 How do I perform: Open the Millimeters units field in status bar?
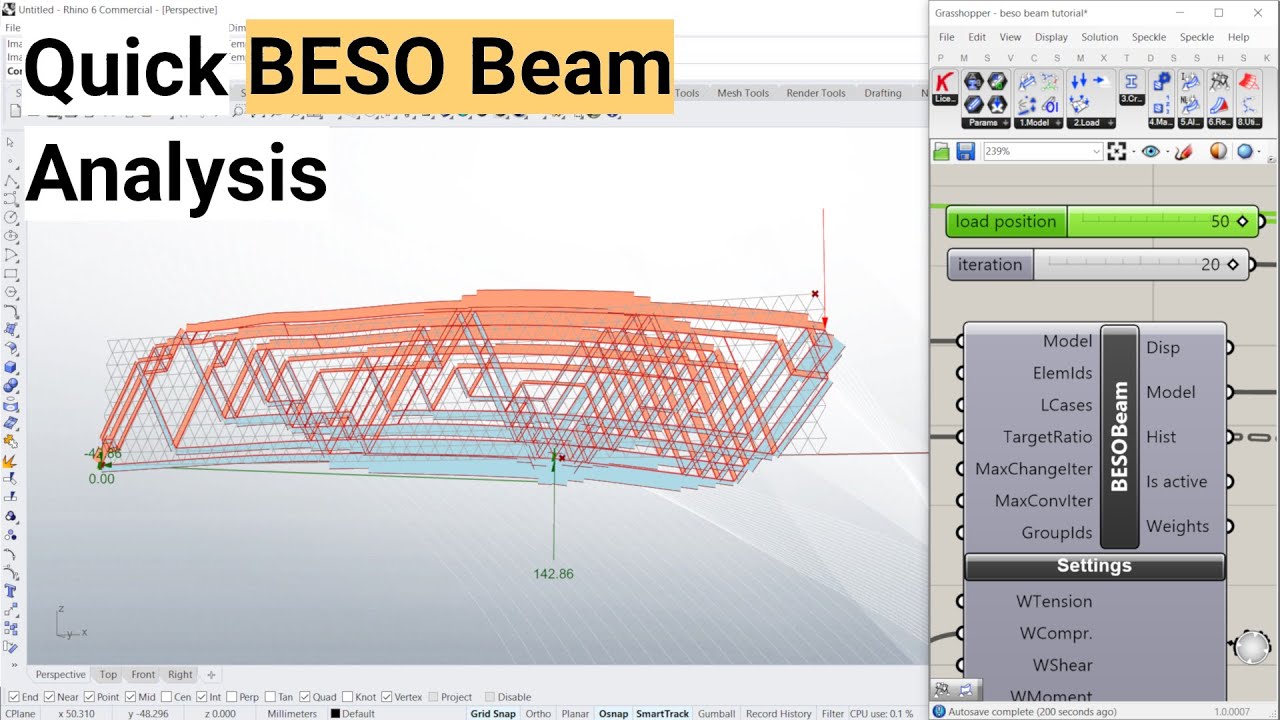pyautogui.click(x=292, y=714)
